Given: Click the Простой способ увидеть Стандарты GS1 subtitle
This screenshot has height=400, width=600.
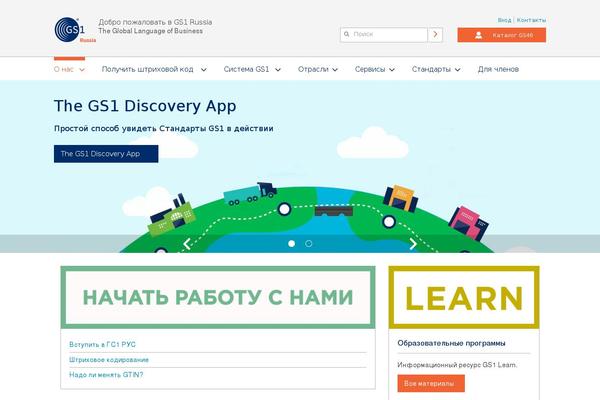Looking at the screenshot, I should tap(164, 129).
